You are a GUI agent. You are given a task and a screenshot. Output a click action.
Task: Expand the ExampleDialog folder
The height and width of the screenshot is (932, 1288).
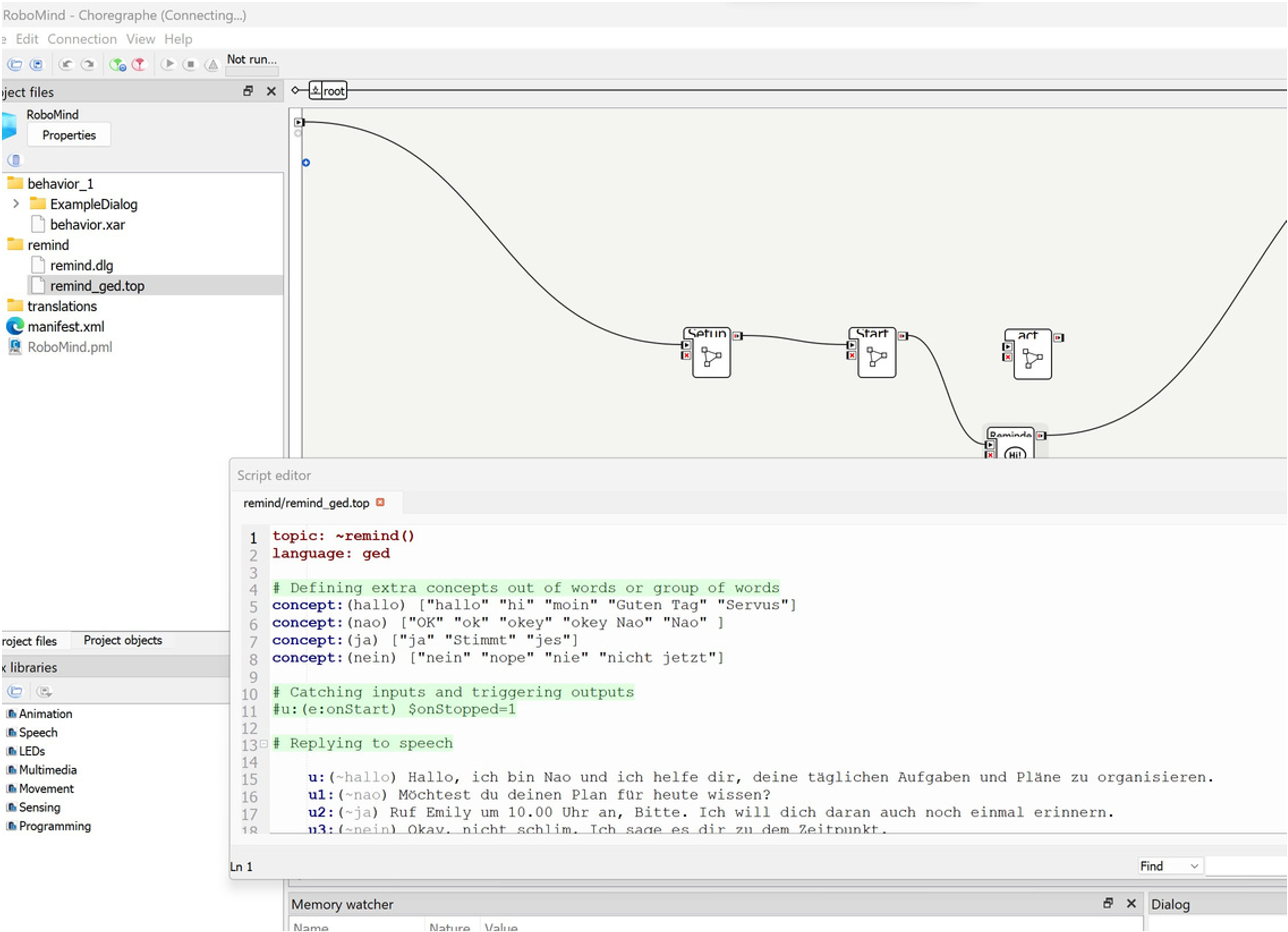click(16, 203)
